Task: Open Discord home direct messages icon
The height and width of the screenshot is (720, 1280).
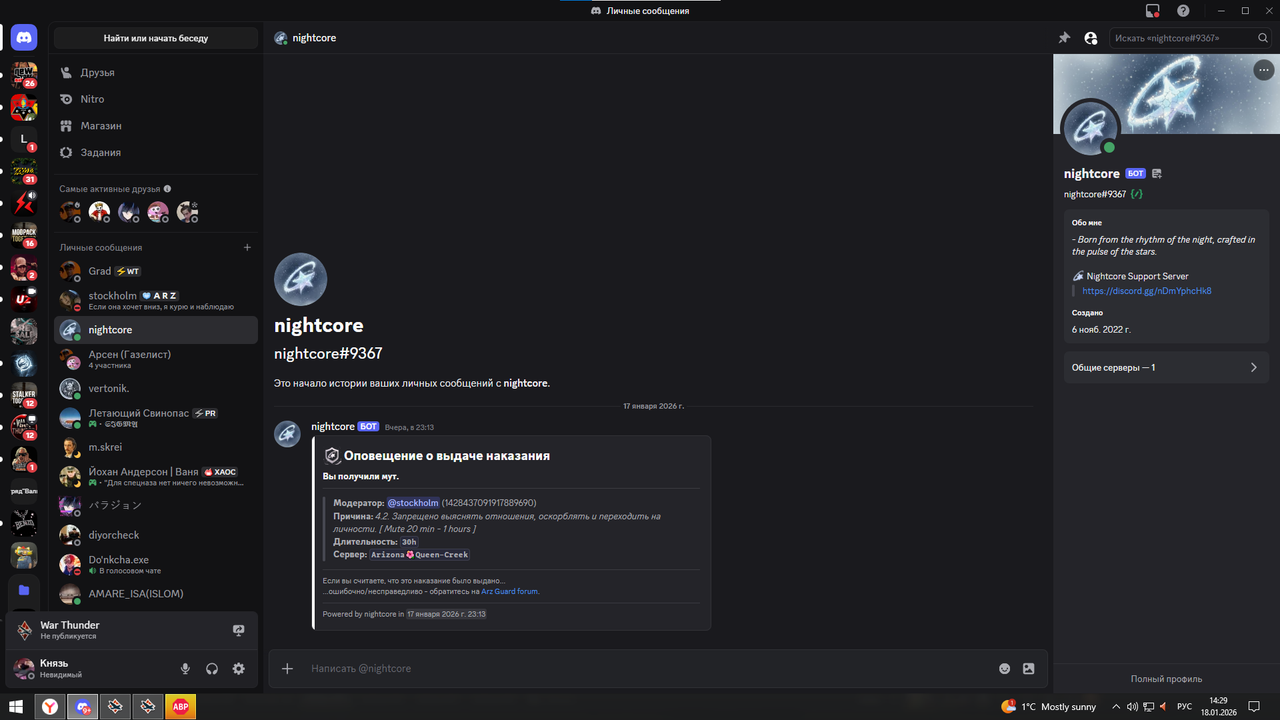Action: pyautogui.click(x=24, y=38)
